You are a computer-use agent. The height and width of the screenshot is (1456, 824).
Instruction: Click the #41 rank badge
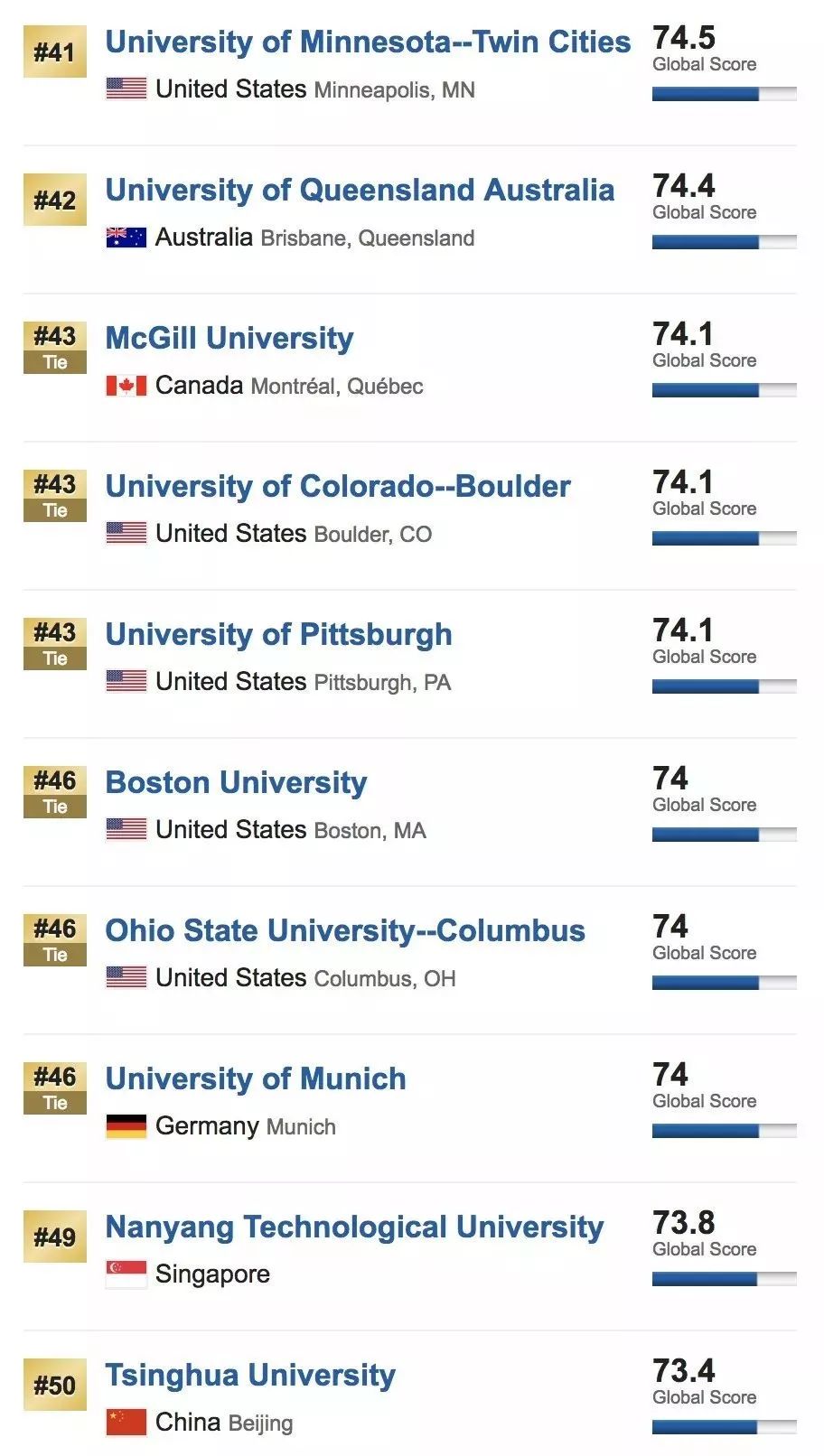coord(55,51)
